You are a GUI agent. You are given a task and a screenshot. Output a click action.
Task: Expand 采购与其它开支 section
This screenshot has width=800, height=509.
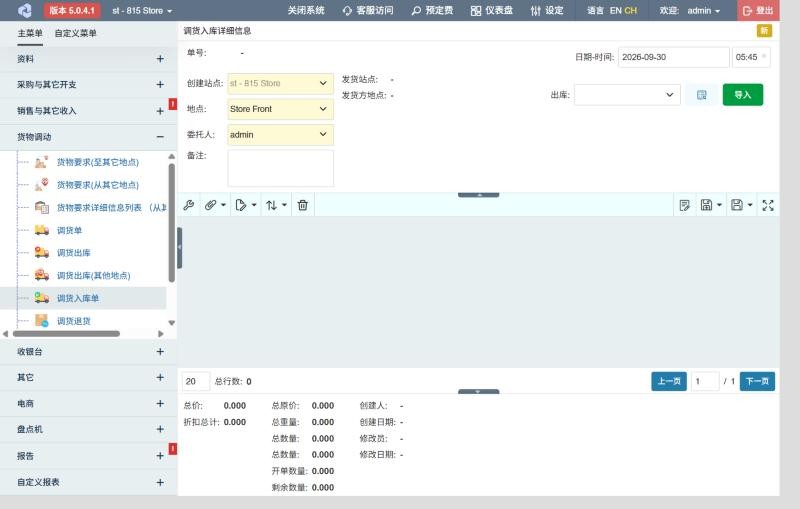(x=89, y=84)
